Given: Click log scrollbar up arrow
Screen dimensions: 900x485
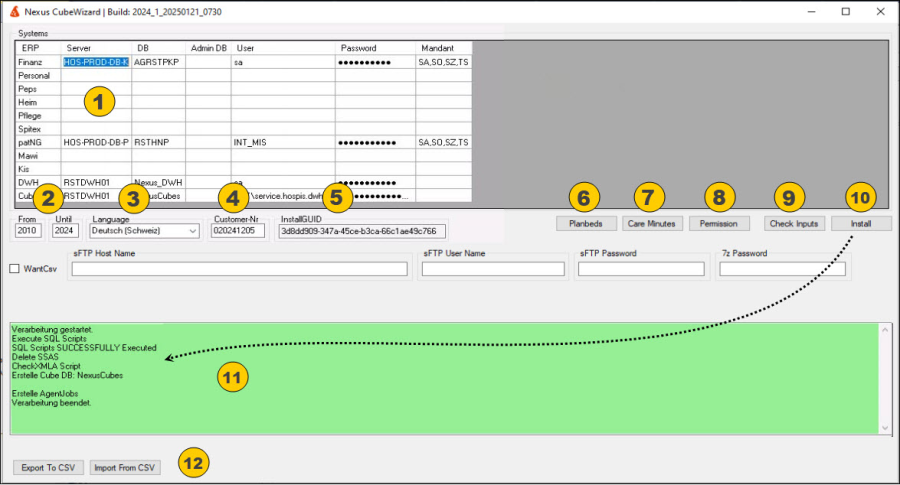Looking at the screenshot, I should (885, 330).
